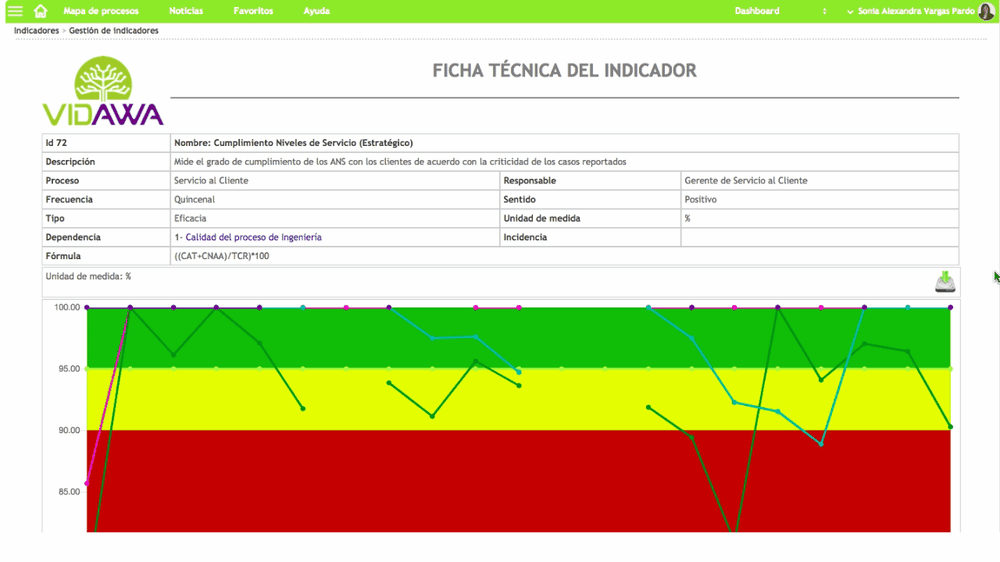Open the Favoritos menu item
This screenshot has width=1000, height=562.
click(x=253, y=11)
